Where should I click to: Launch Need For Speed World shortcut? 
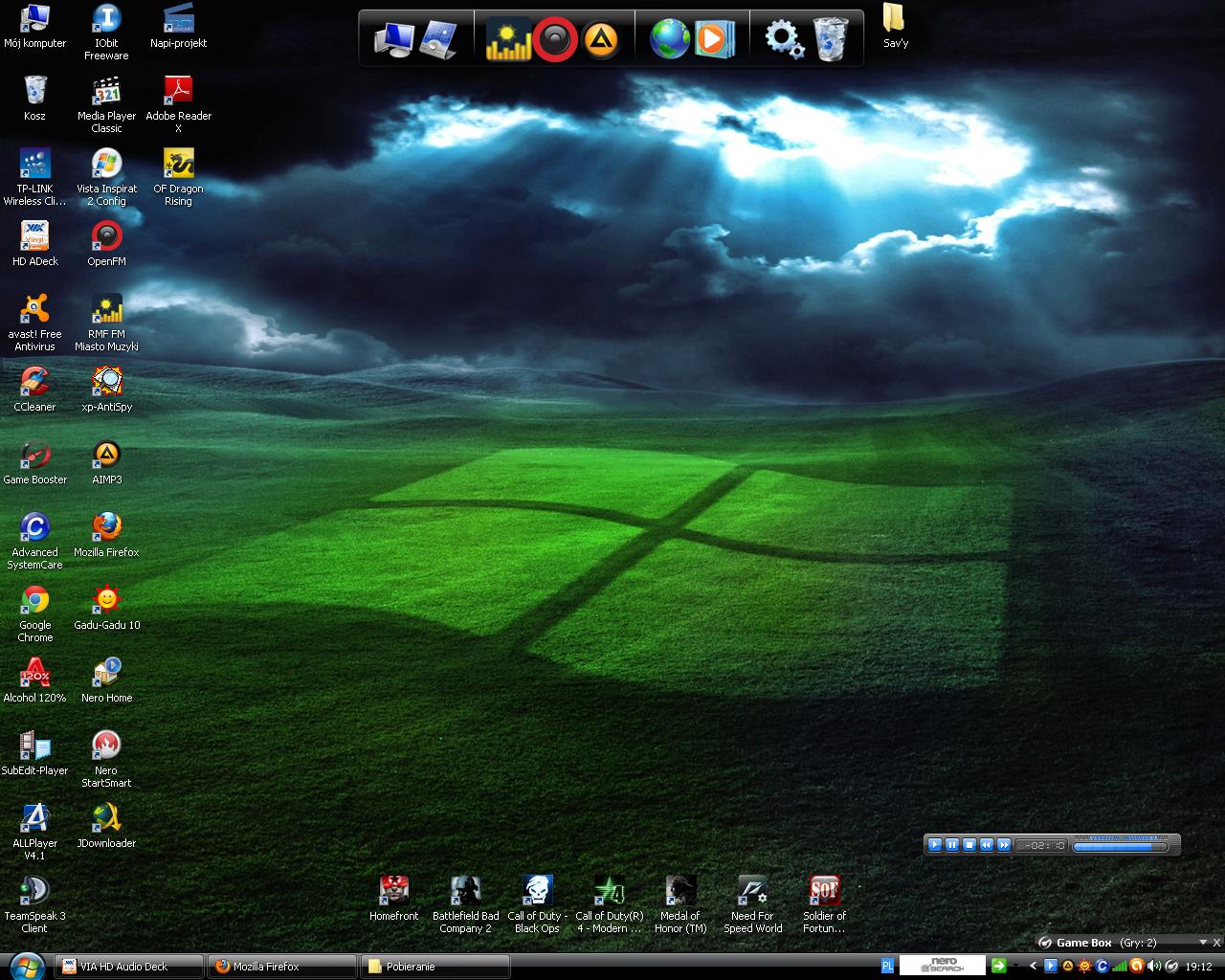752,904
